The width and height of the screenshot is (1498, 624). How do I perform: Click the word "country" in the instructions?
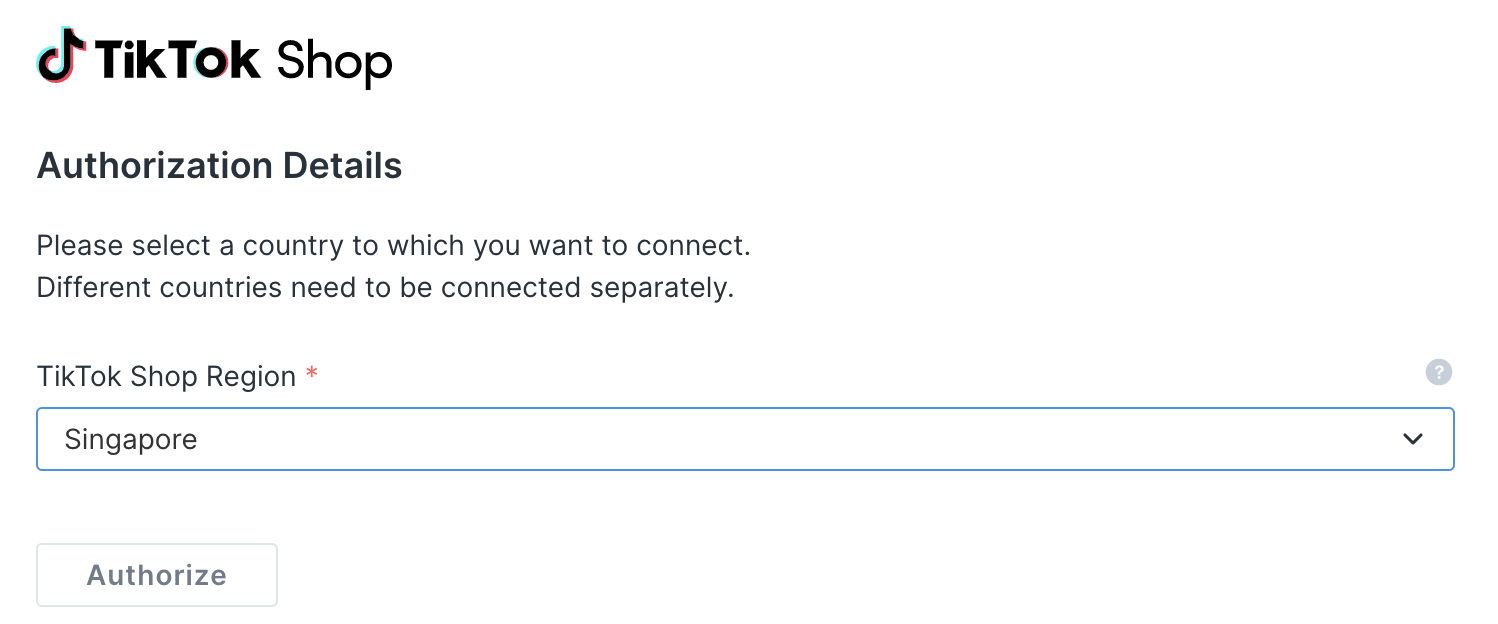(x=288, y=245)
